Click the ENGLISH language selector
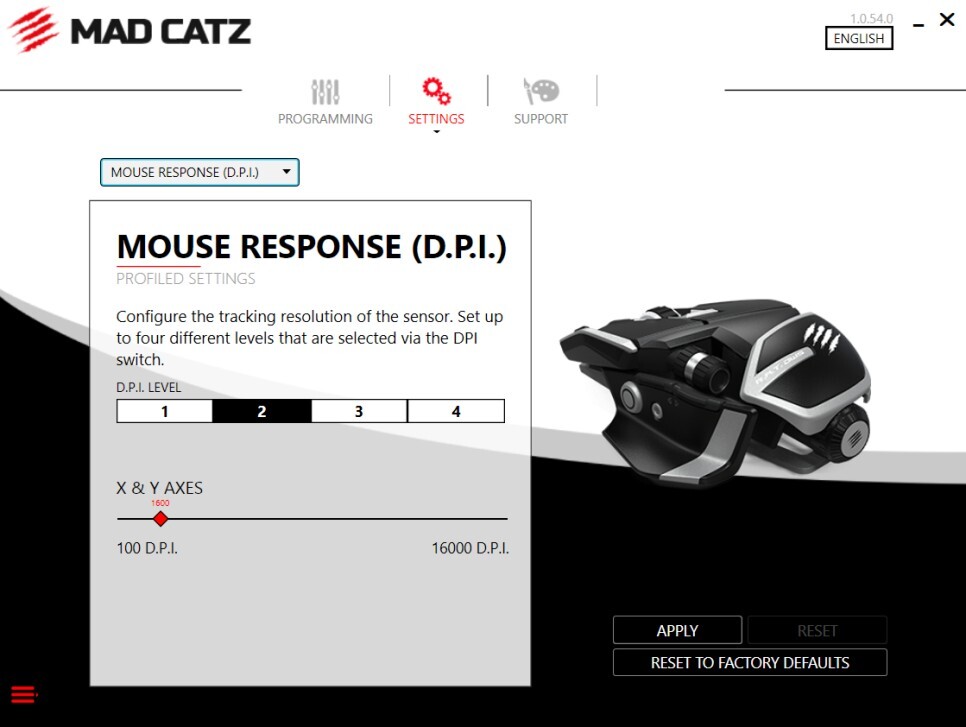The image size is (966, 727). (859, 38)
